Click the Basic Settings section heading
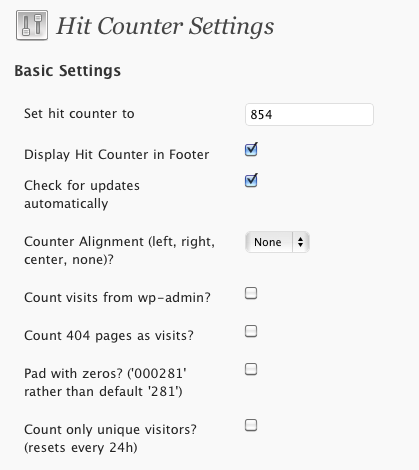 [68, 71]
